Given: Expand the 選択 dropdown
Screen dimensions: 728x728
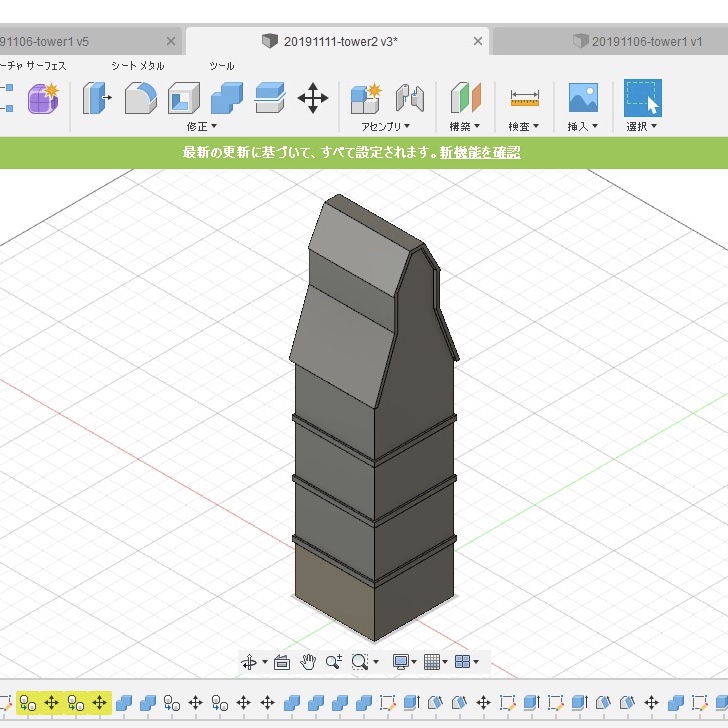Looking at the screenshot, I should pos(642,126).
